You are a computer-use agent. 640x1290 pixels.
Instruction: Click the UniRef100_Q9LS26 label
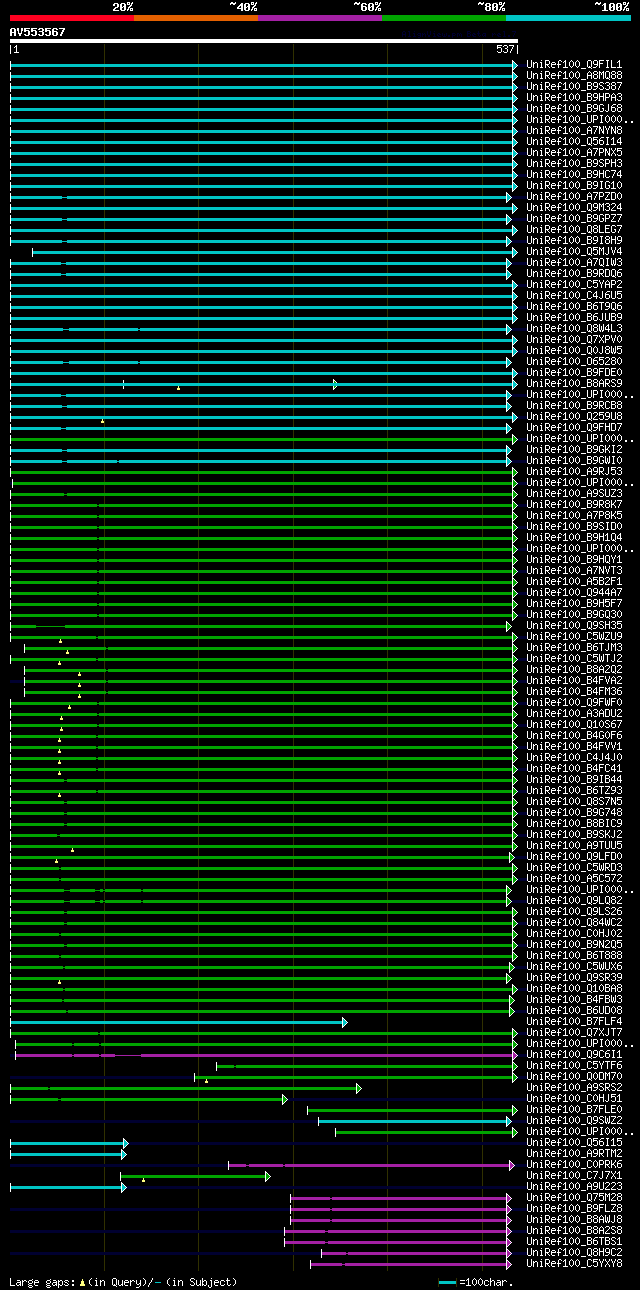(x=574, y=911)
